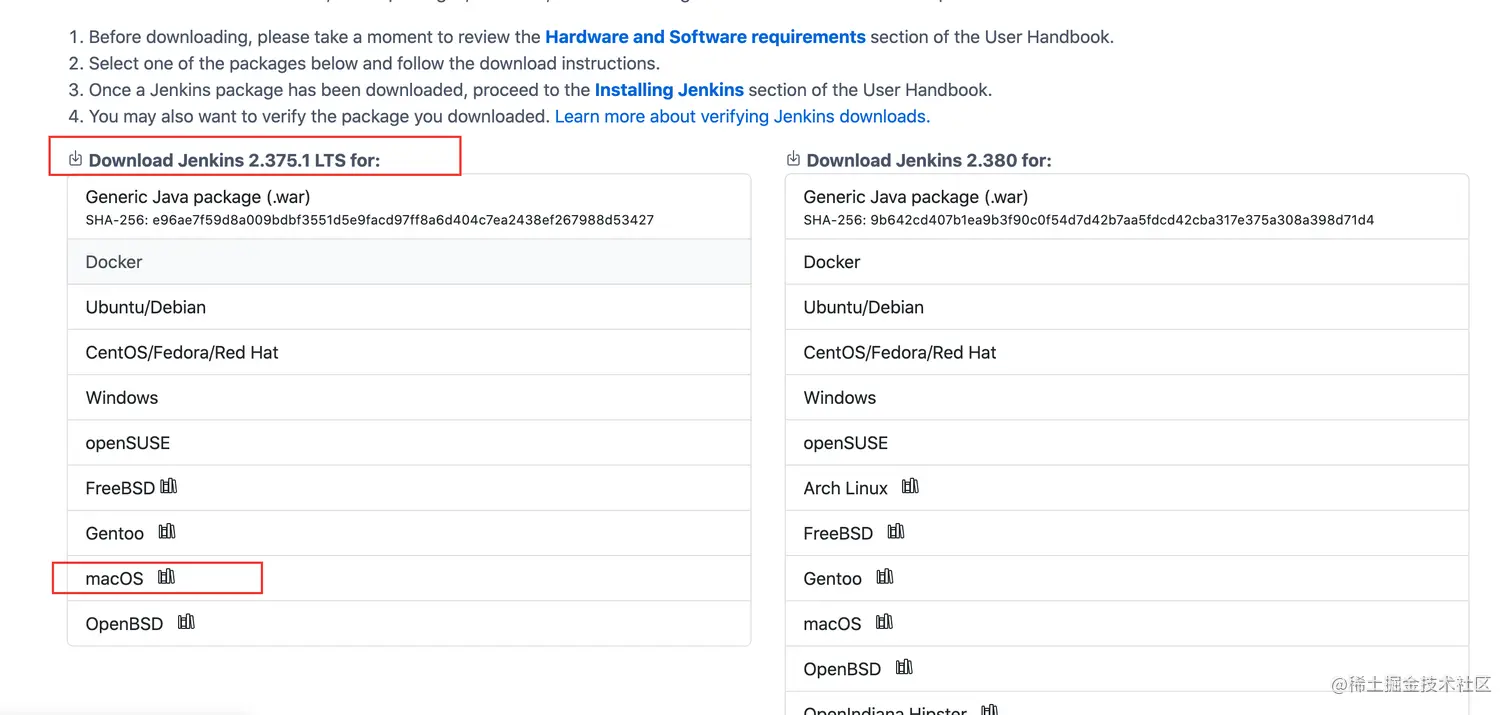The width and height of the screenshot is (1512, 715).
Task: Select openSUSE in the weekly 2.380 list
Action: click(x=846, y=443)
